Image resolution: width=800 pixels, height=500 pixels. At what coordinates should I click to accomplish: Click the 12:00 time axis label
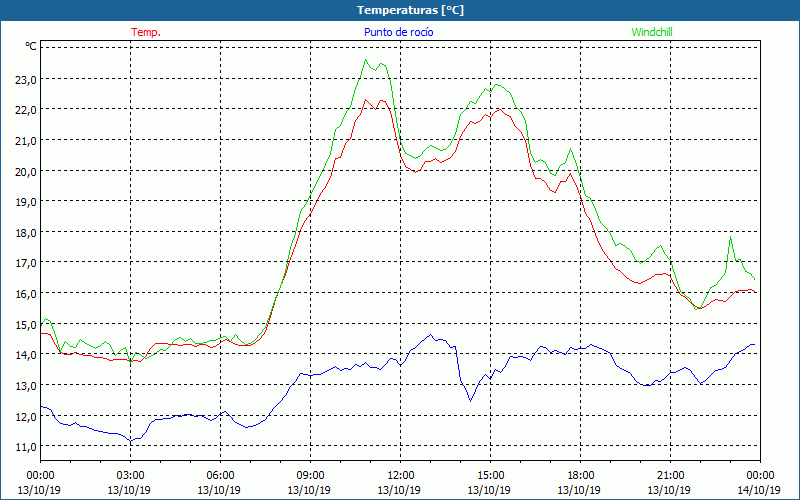pyautogui.click(x=401, y=476)
